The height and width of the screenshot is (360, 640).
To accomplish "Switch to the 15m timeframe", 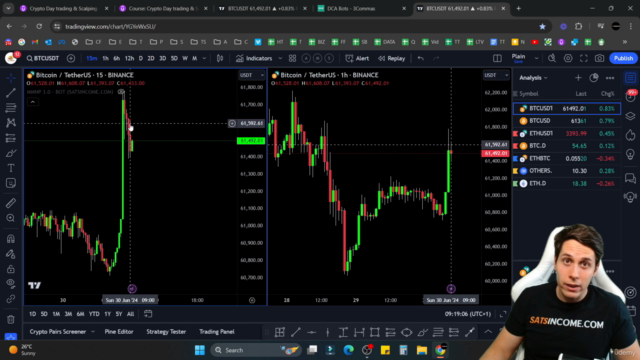I will tap(92, 58).
